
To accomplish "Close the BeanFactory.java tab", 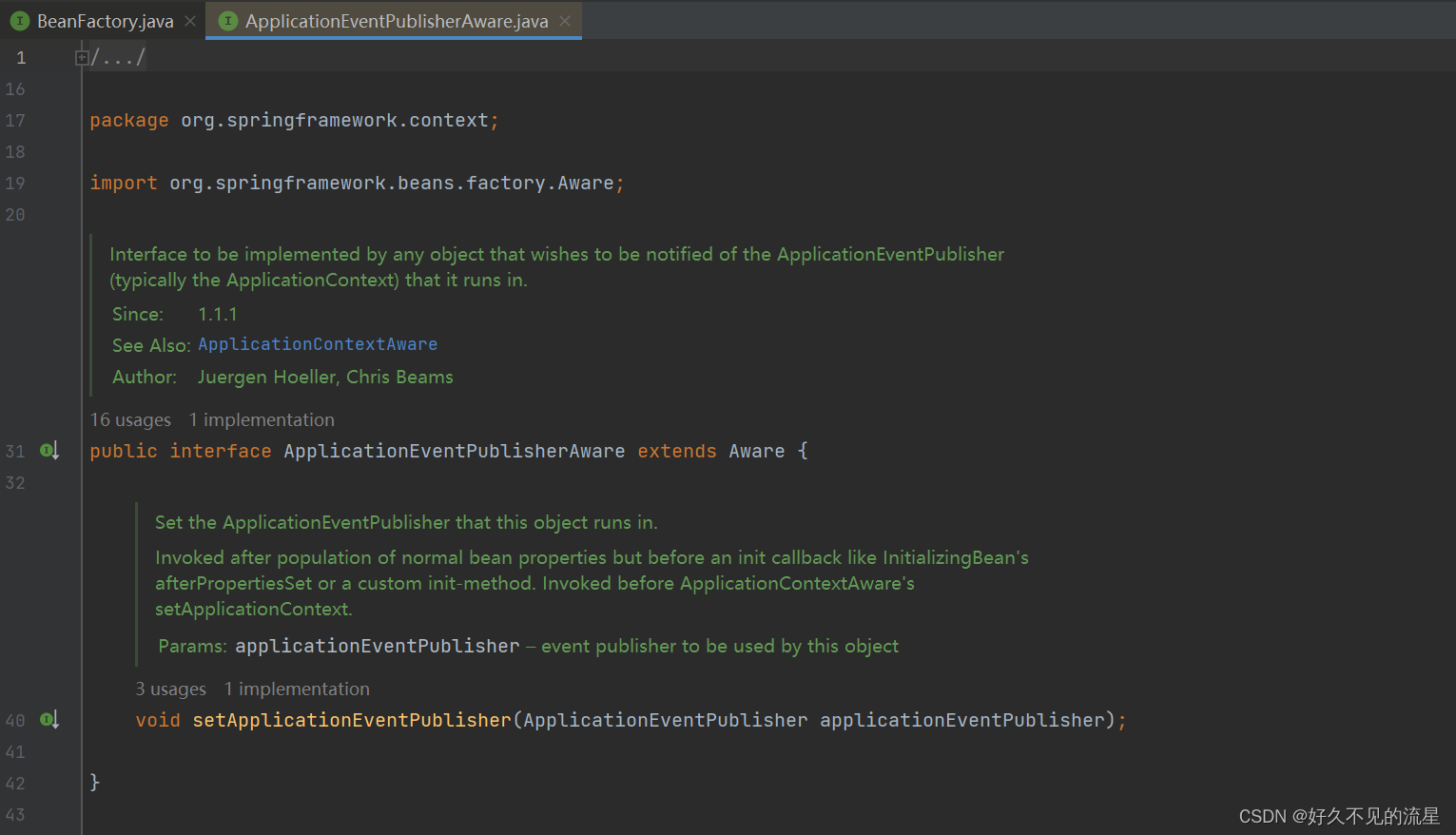I will pos(190,21).
